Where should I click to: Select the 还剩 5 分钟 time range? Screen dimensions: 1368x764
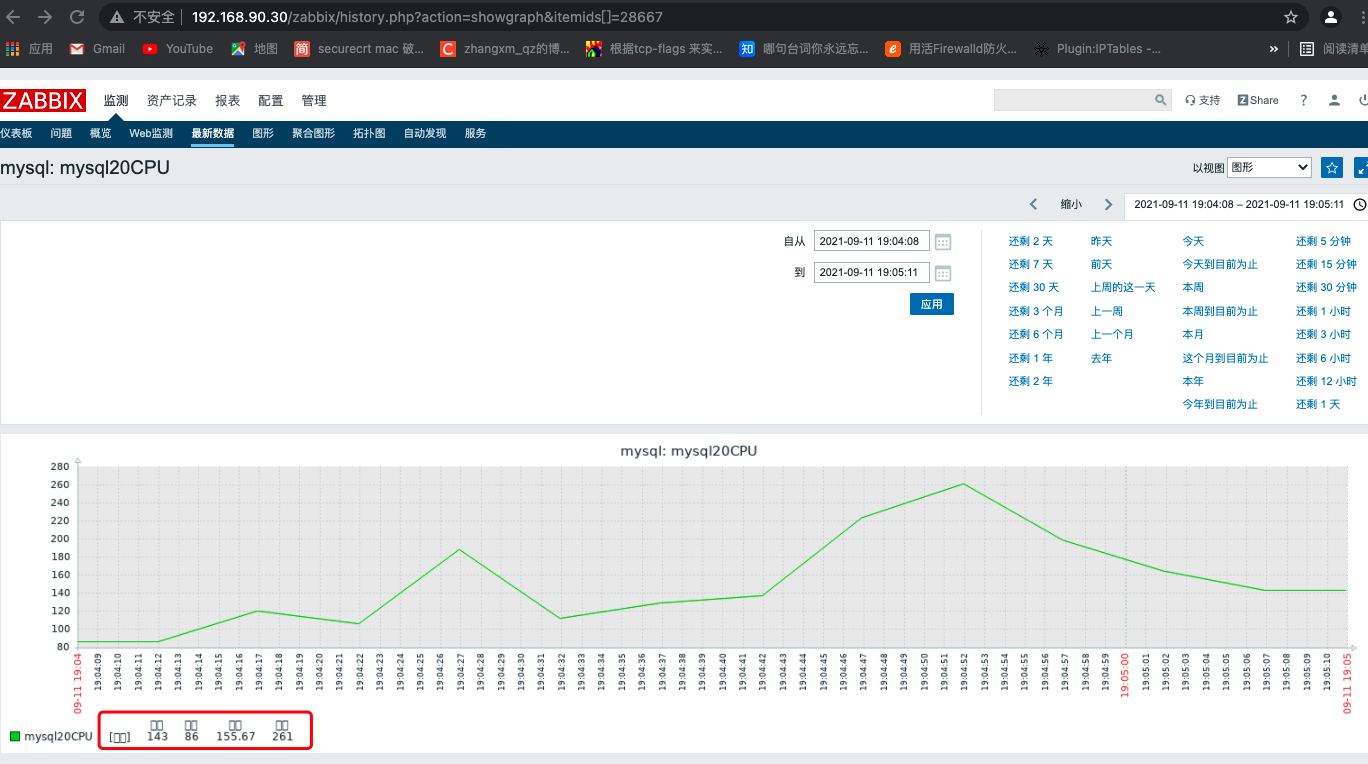point(1323,241)
